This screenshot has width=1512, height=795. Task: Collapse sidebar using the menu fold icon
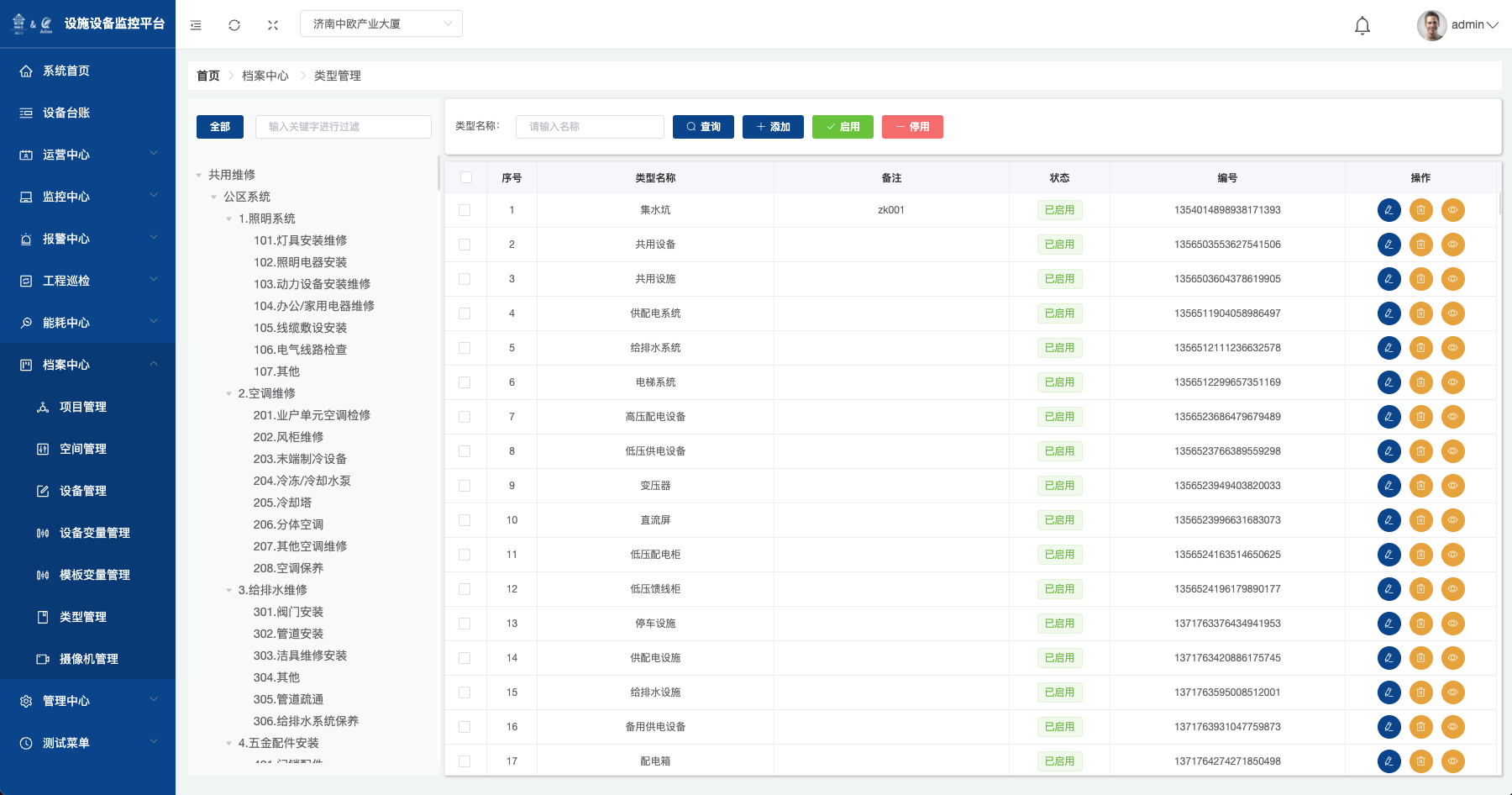(x=196, y=25)
